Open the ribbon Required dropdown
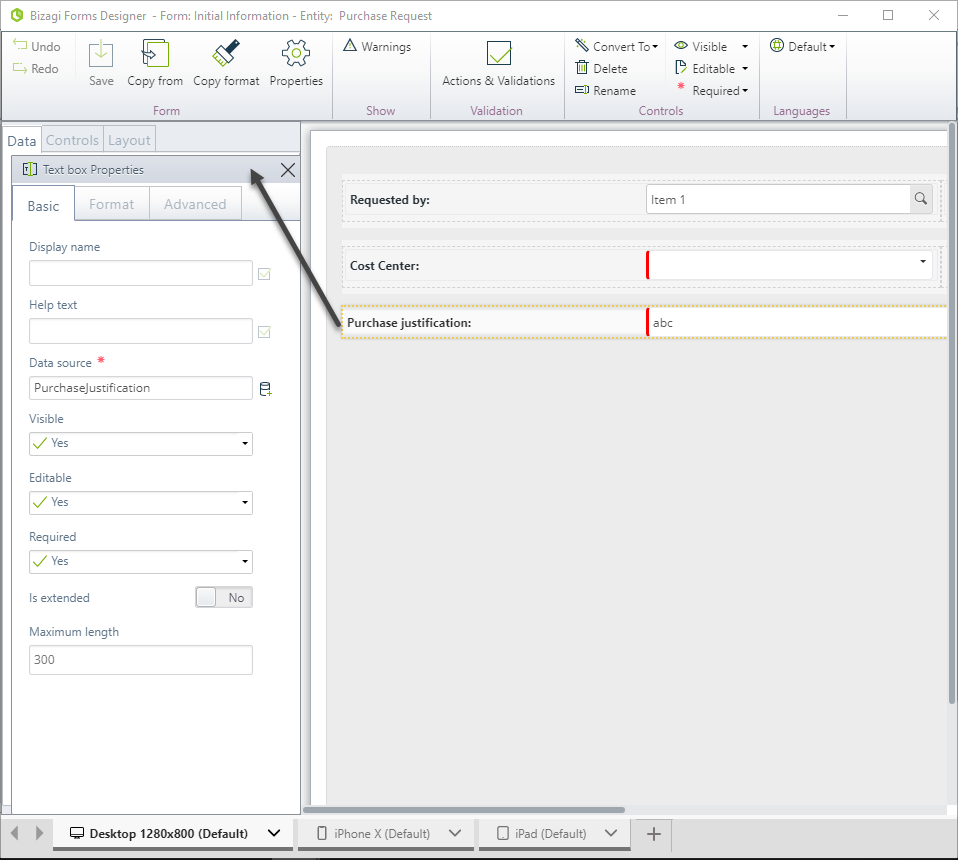 pos(745,90)
